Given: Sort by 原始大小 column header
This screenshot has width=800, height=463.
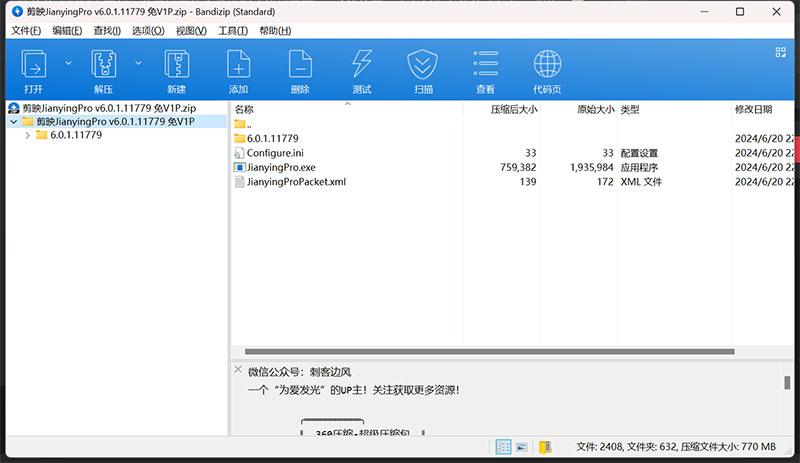Looking at the screenshot, I should 595,109.
